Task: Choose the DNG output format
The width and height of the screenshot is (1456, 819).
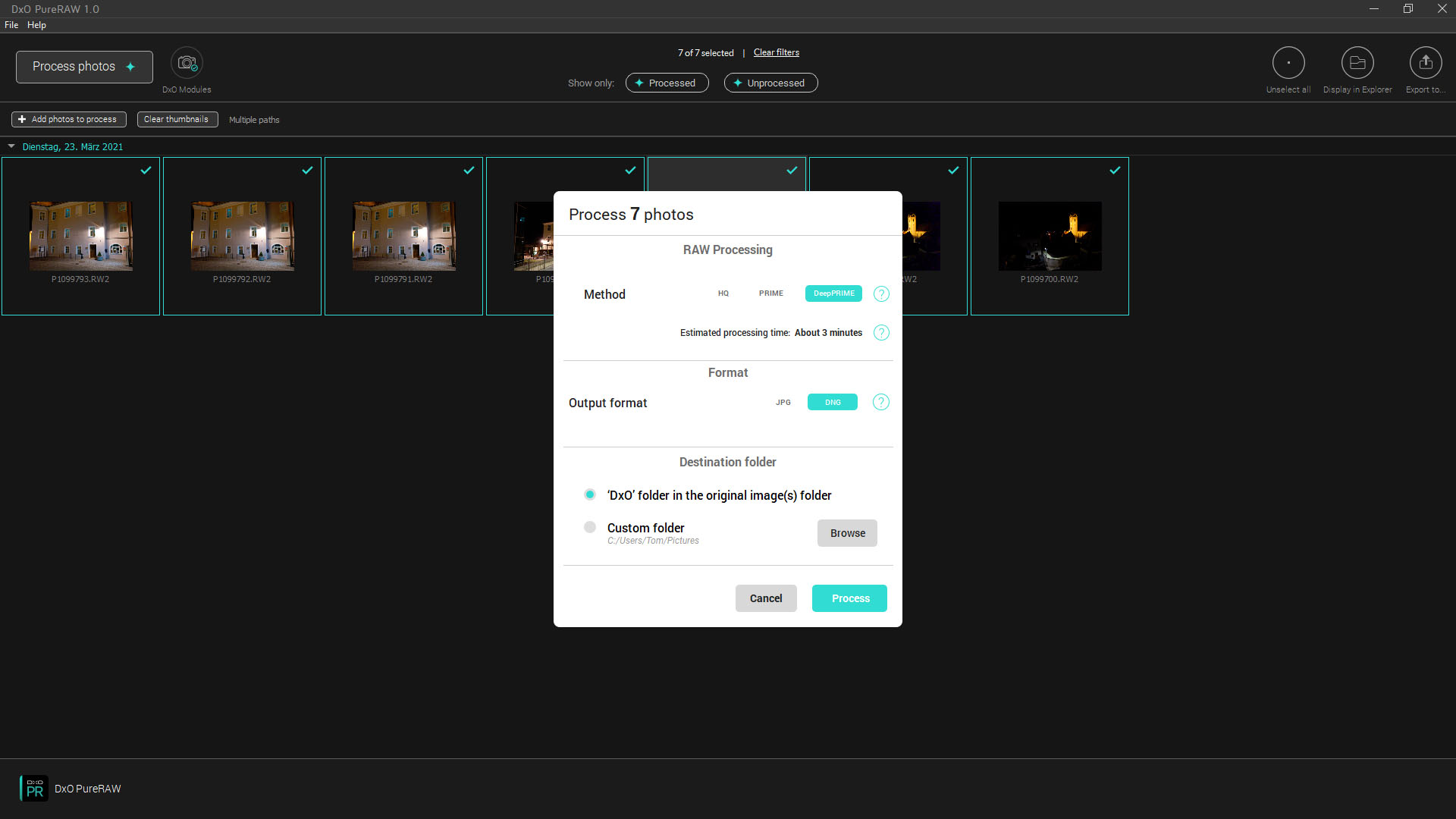Action: [832, 403]
